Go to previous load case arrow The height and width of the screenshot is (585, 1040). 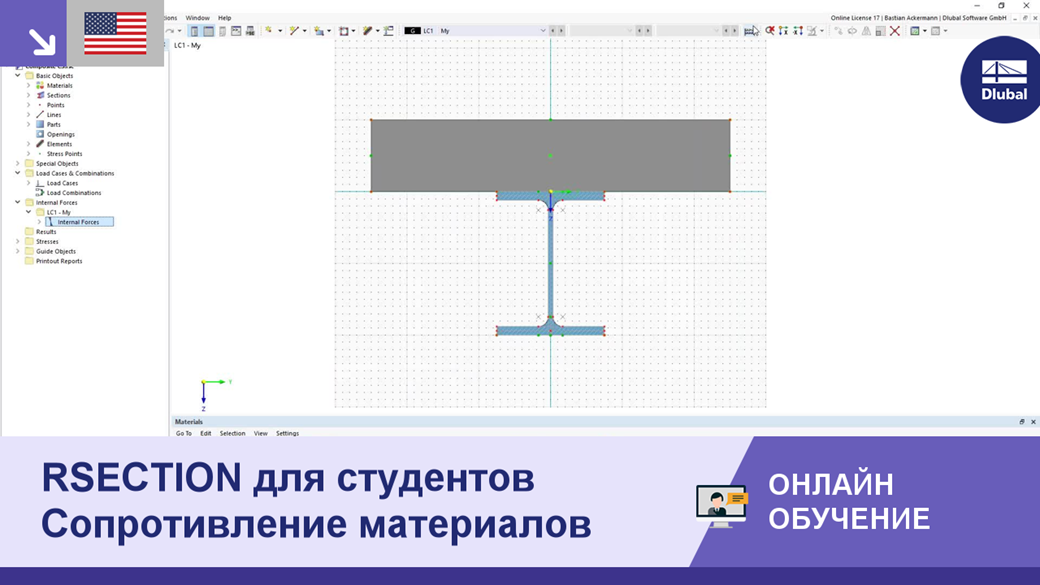(553, 31)
